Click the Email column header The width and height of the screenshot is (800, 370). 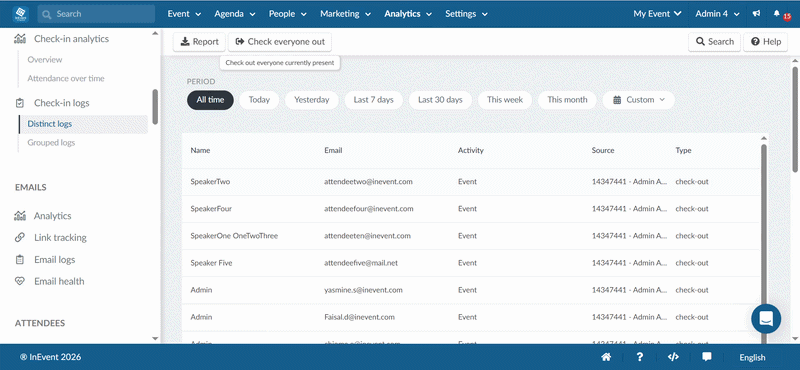tap(333, 151)
